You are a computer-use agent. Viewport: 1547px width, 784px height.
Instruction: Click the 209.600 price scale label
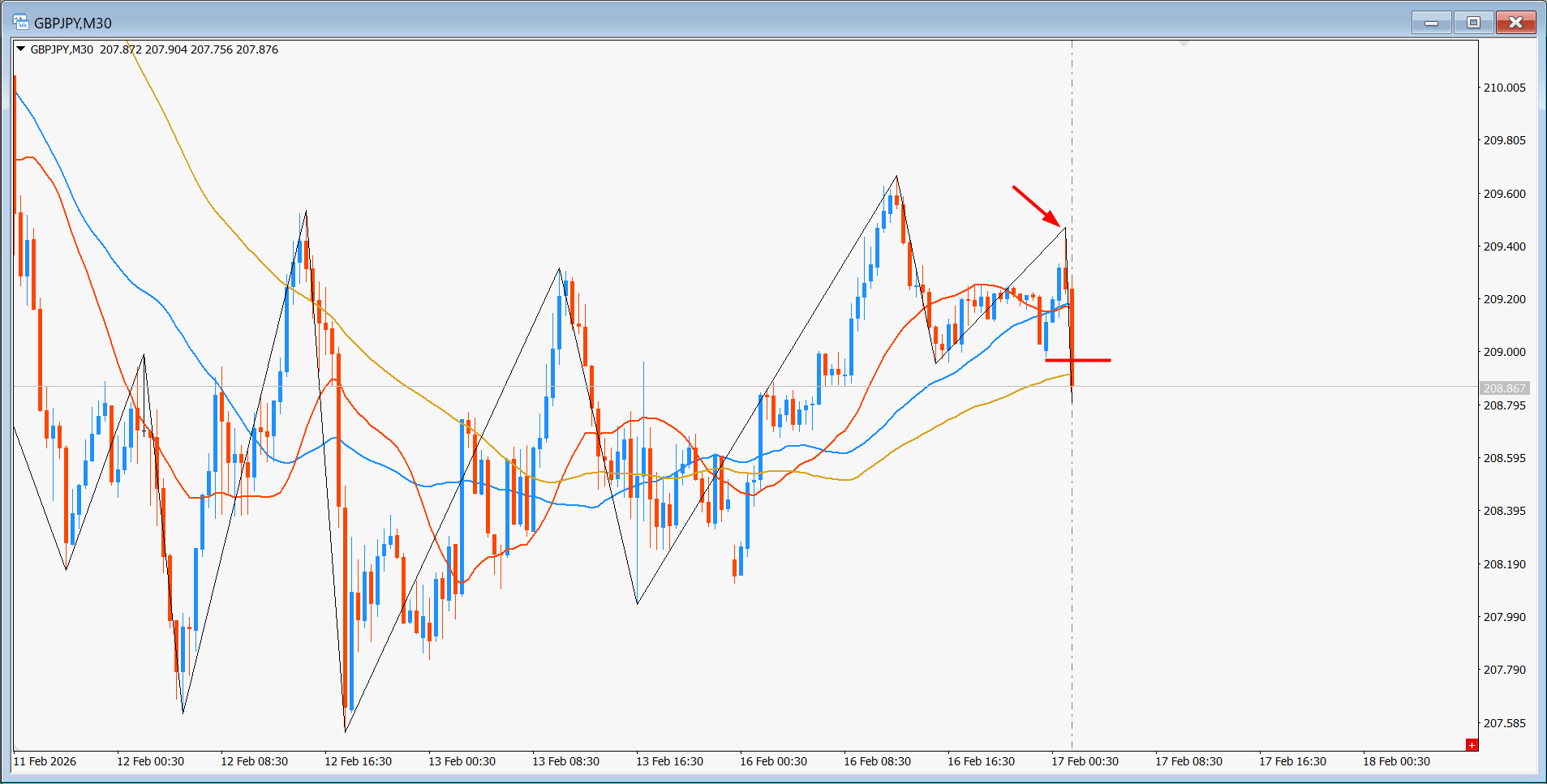coord(1504,194)
